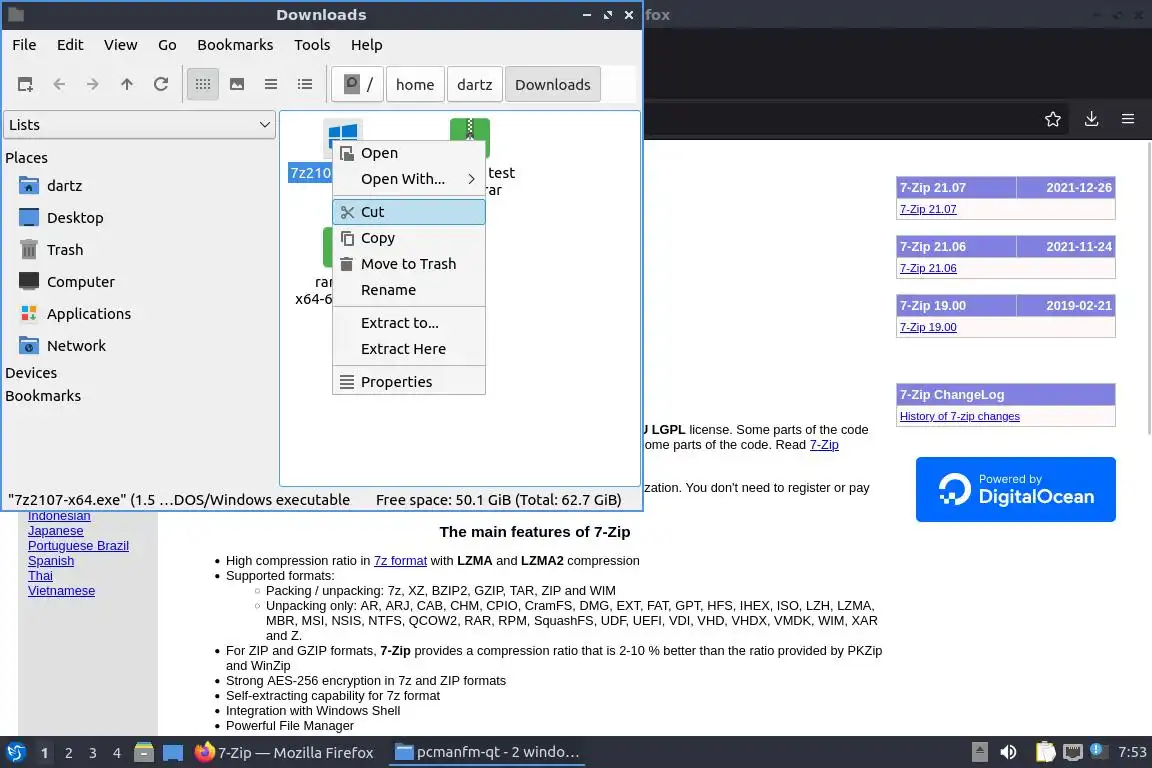Switch to compact list view mode
Image resolution: width=1152 pixels, height=768 pixels.
pos(271,85)
